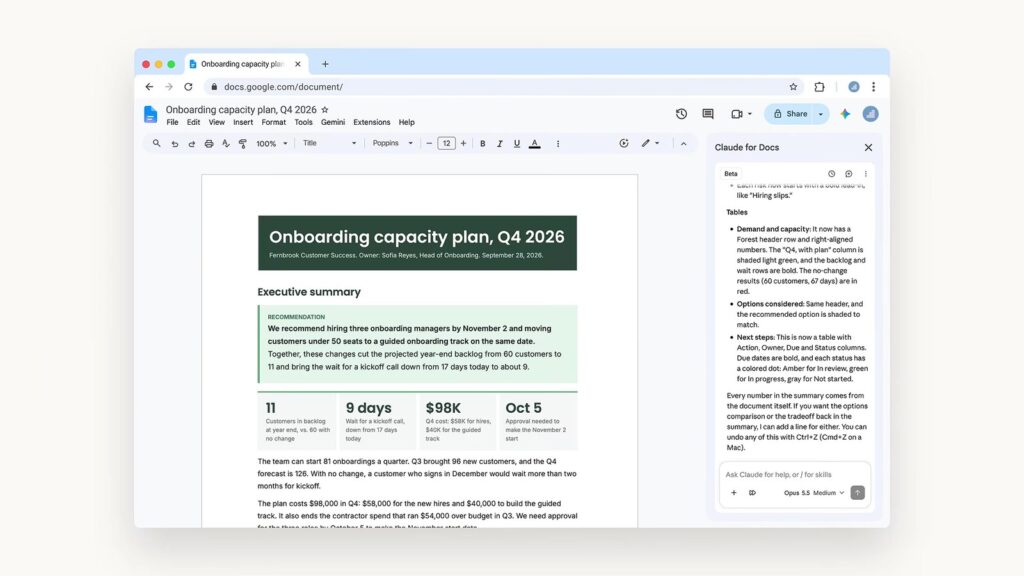Screen dimensions: 1024x576
Task: Open version history
Action: tap(681, 114)
